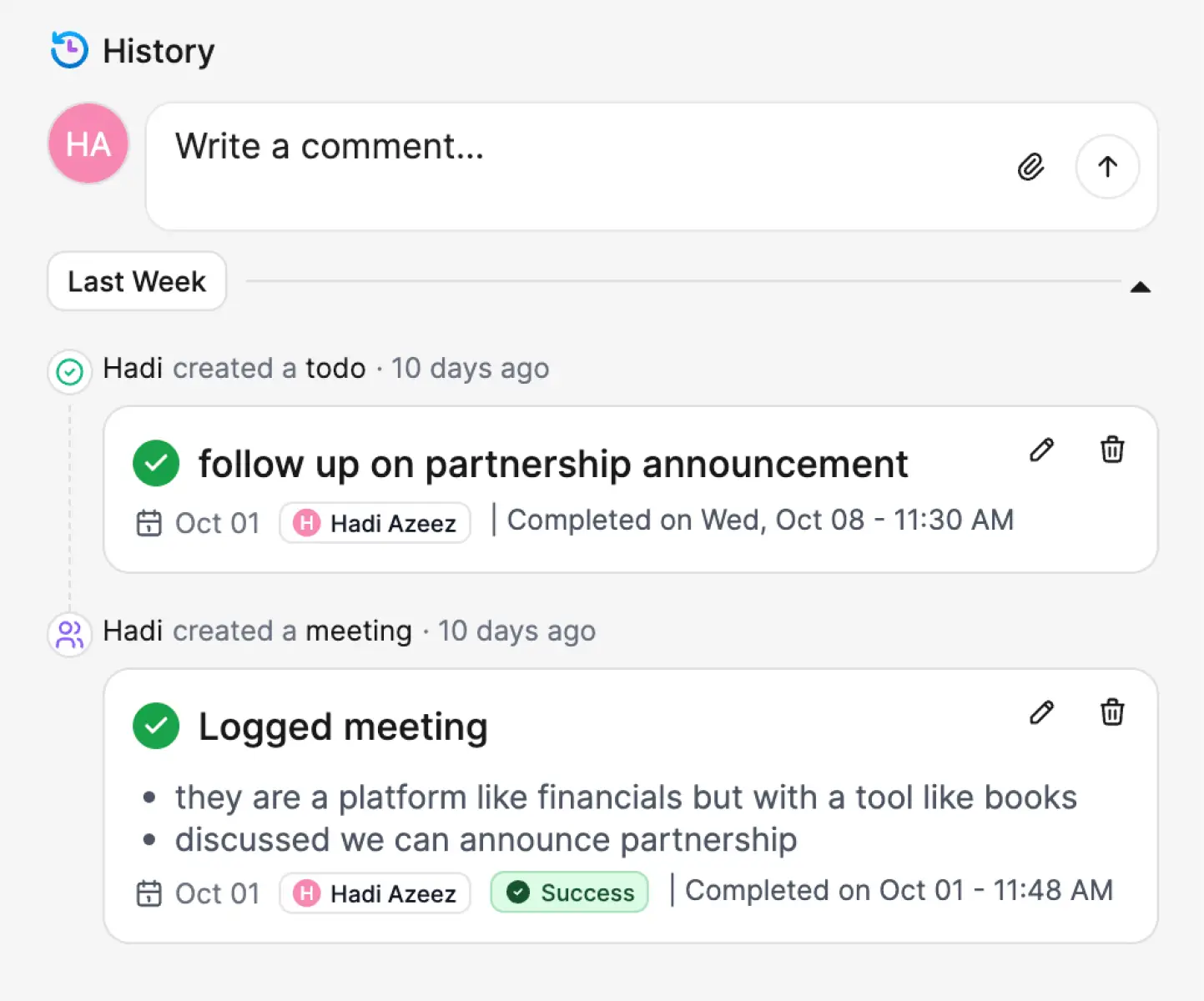Delete the follow up partnership todo
The height and width of the screenshot is (1001, 1204).
pos(1112,450)
